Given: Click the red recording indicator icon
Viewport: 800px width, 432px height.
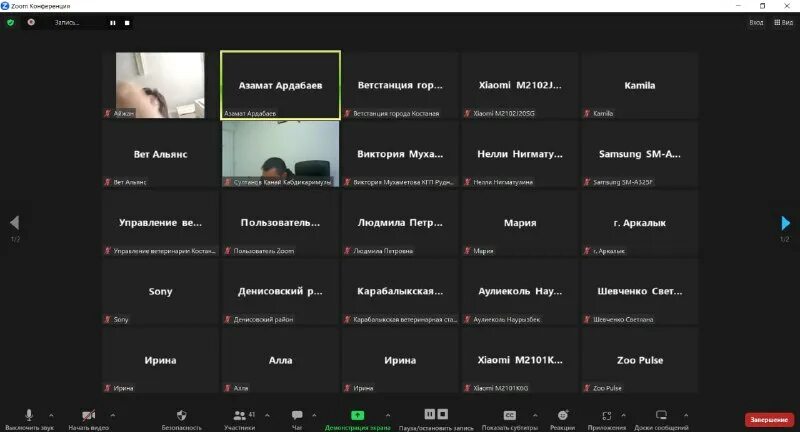Looking at the screenshot, I should pos(31,22).
